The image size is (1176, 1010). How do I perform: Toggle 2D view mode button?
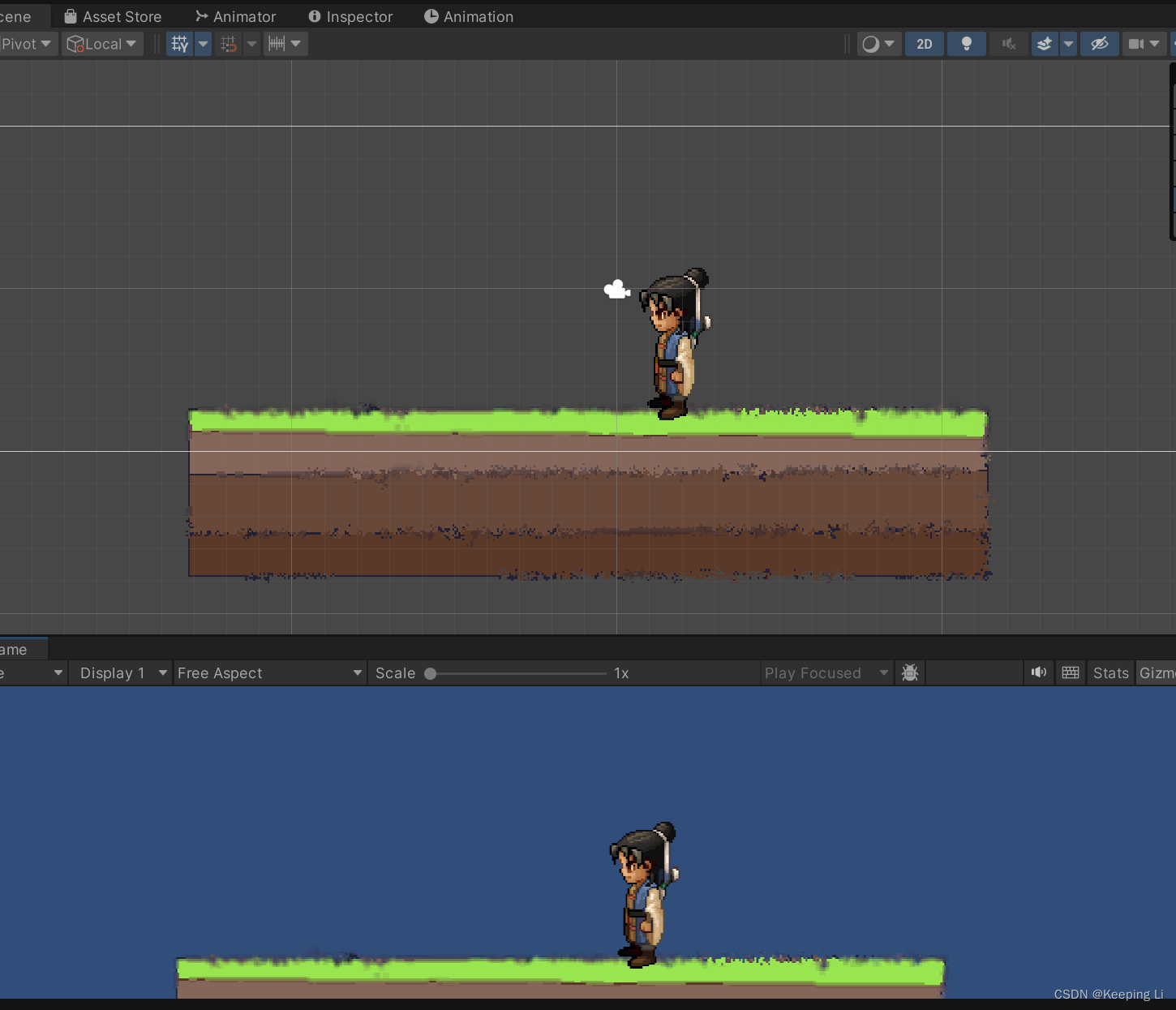[925, 44]
